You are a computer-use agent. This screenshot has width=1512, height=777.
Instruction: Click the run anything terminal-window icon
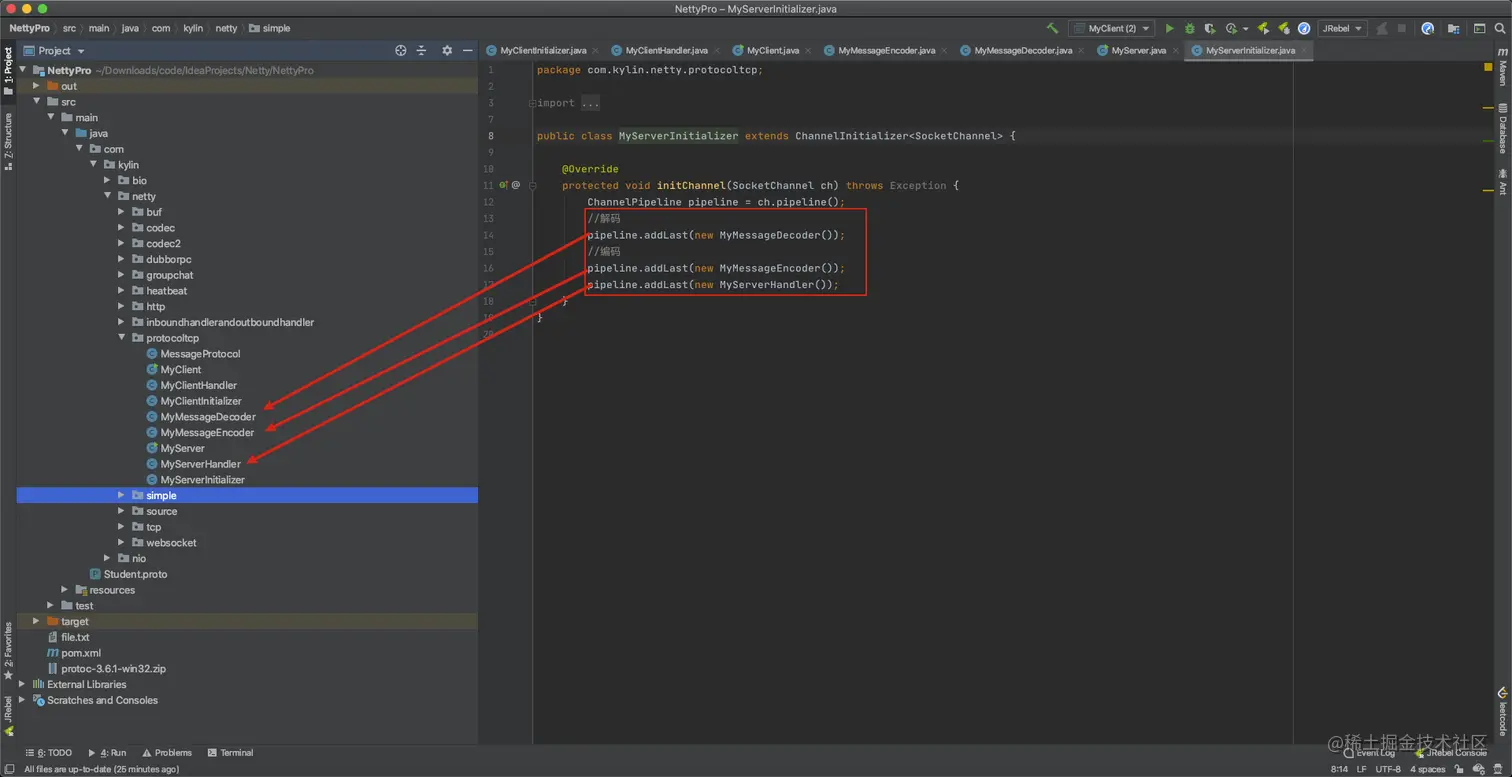[1479, 29]
